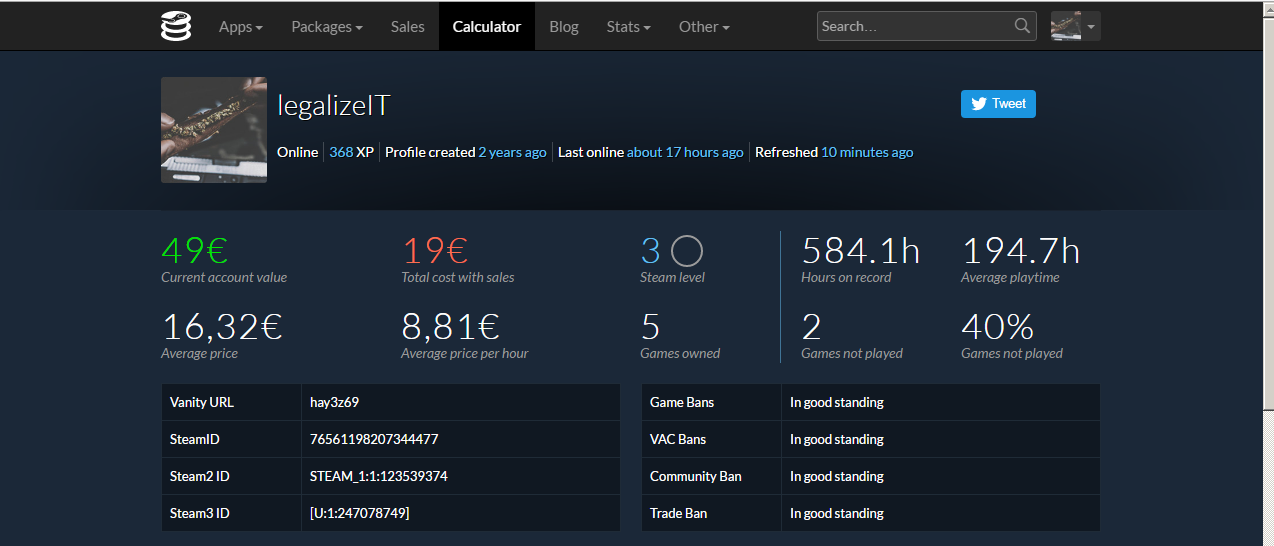
Task: Click the 5 games owned value
Action: click(x=650, y=326)
